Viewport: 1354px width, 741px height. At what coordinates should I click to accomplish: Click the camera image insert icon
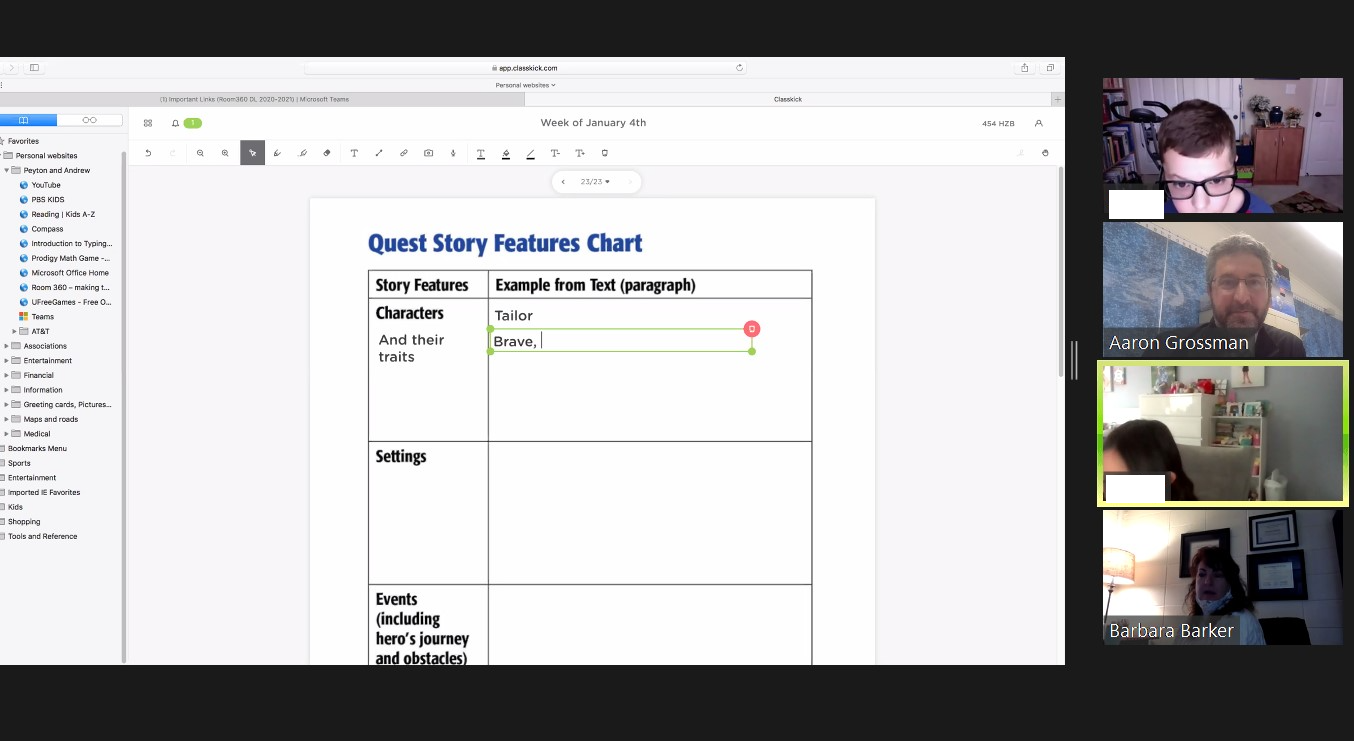point(428,153)
